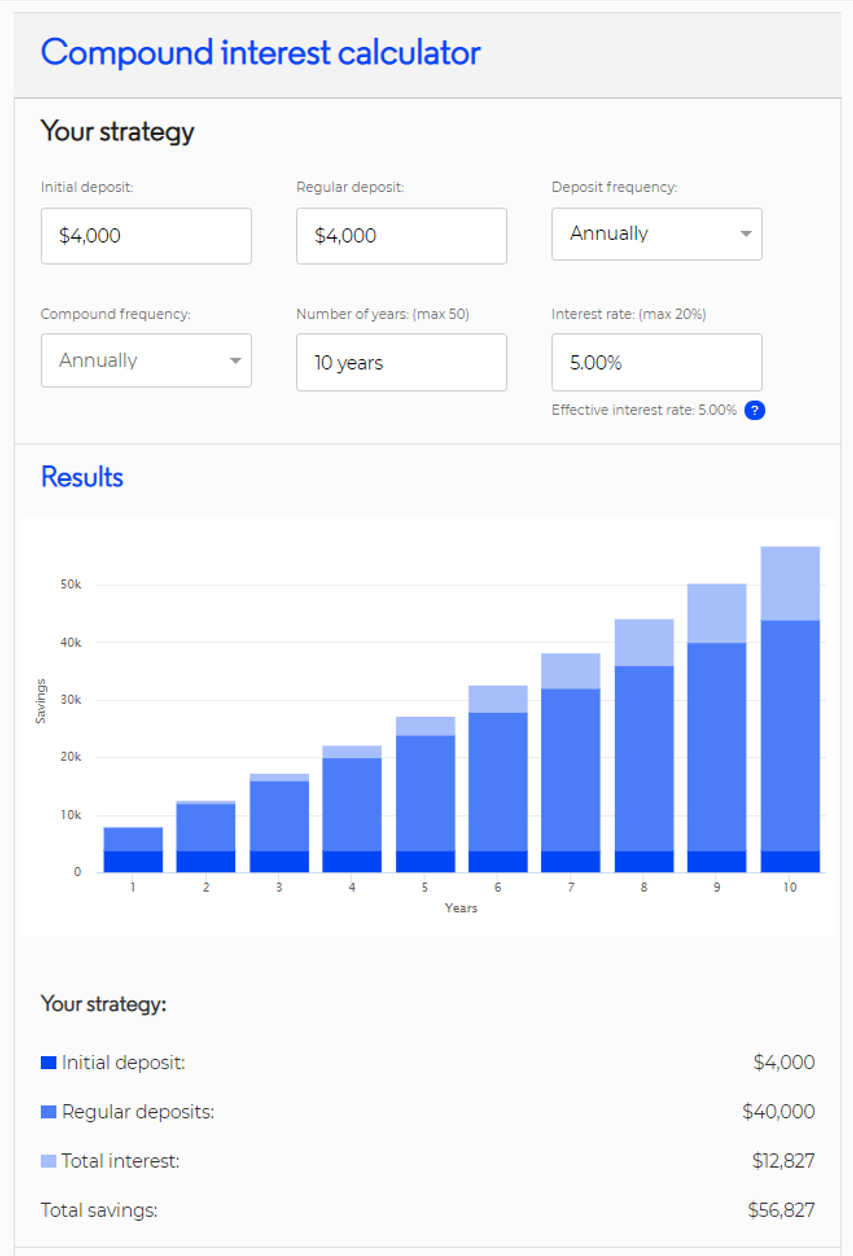Click the year 1 bar in chart
This screenshot has width=853, height=1256.
(x=133, y=850)
